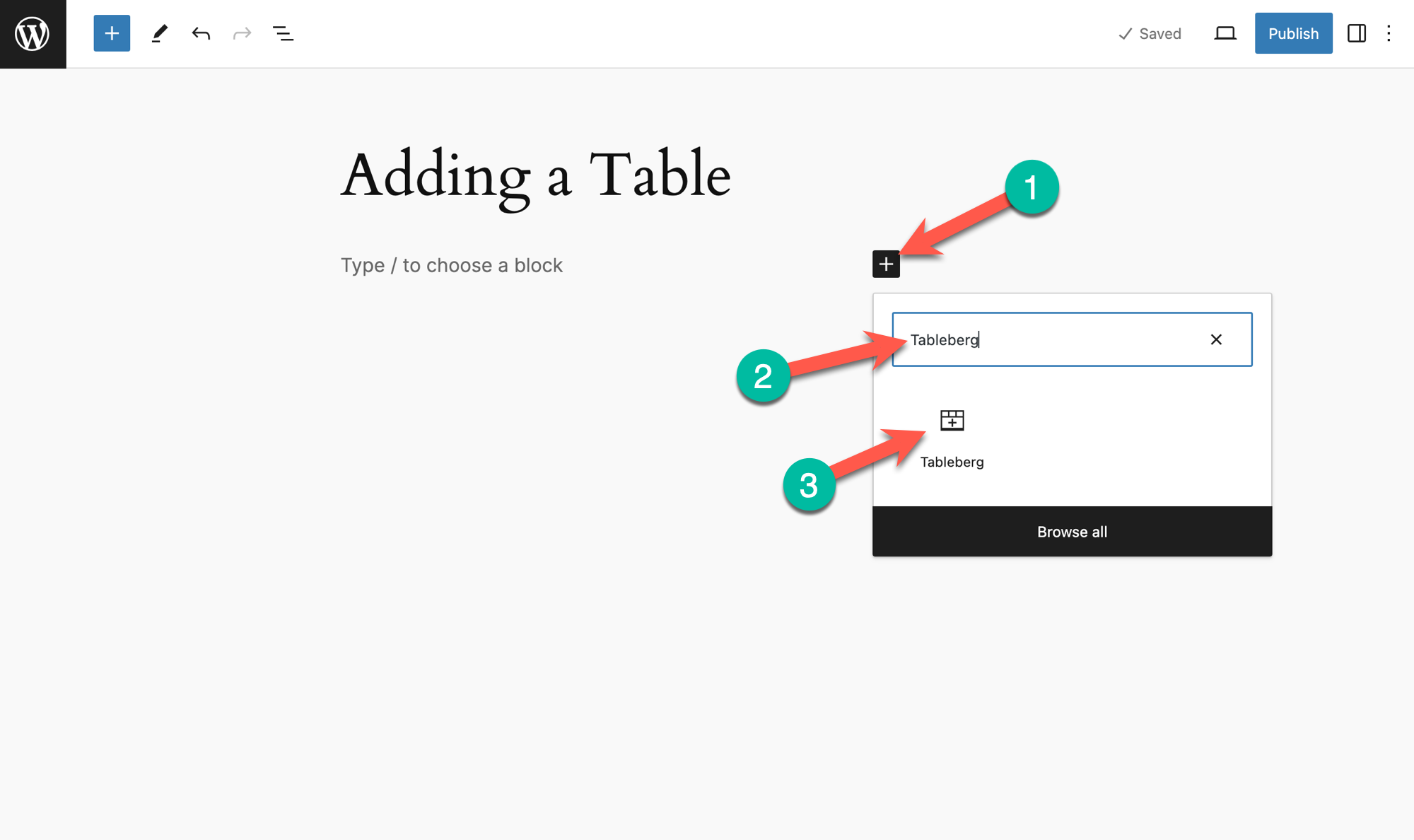The image size is (1414, 840).
Task: Open the Preview device dropdown
Action: [x=1225, y=33]
